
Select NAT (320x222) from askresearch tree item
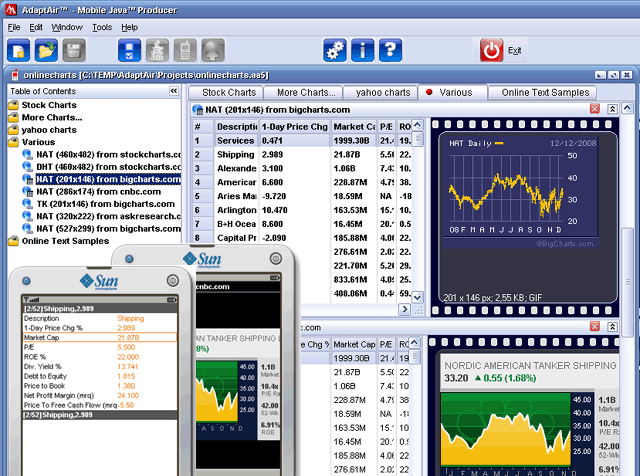pos(102,216)
